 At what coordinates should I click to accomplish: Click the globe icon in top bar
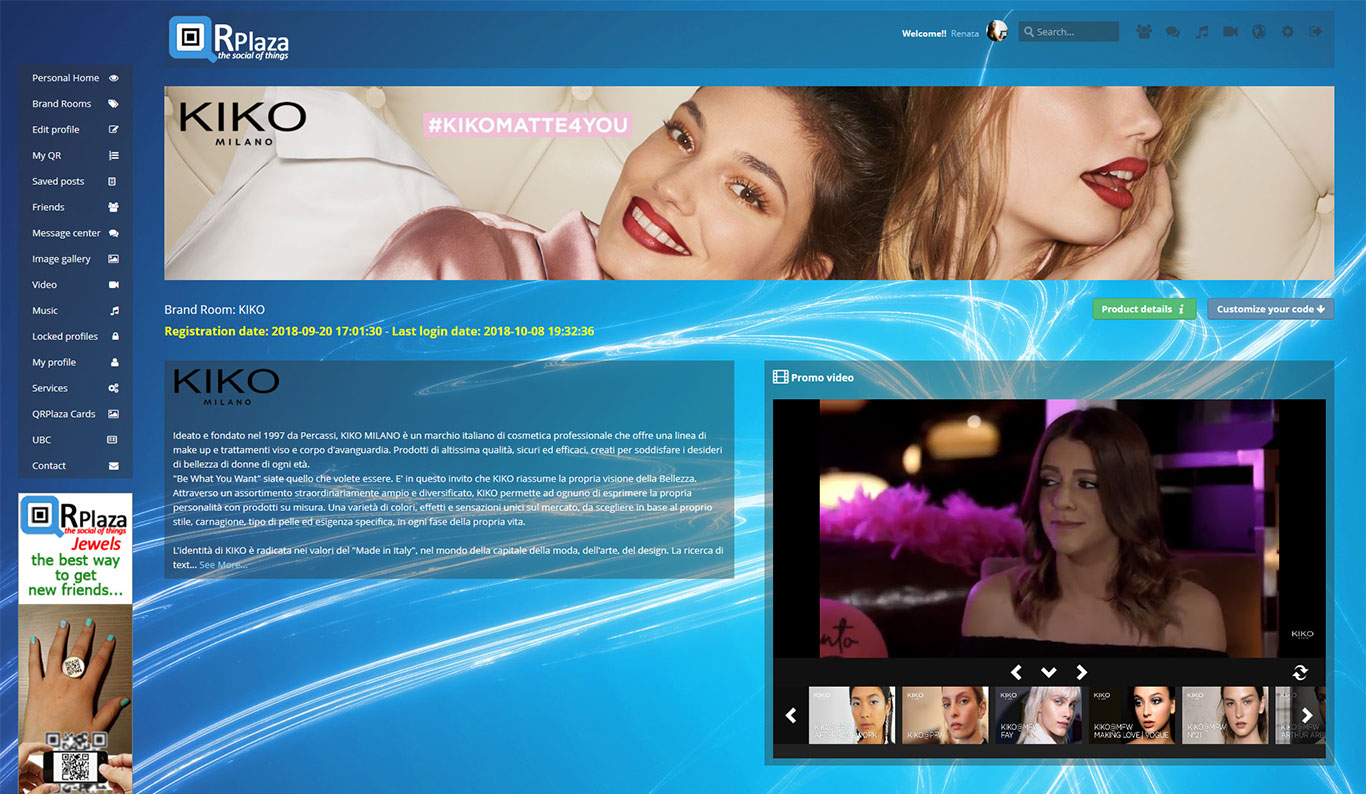tap(1259, 32)
